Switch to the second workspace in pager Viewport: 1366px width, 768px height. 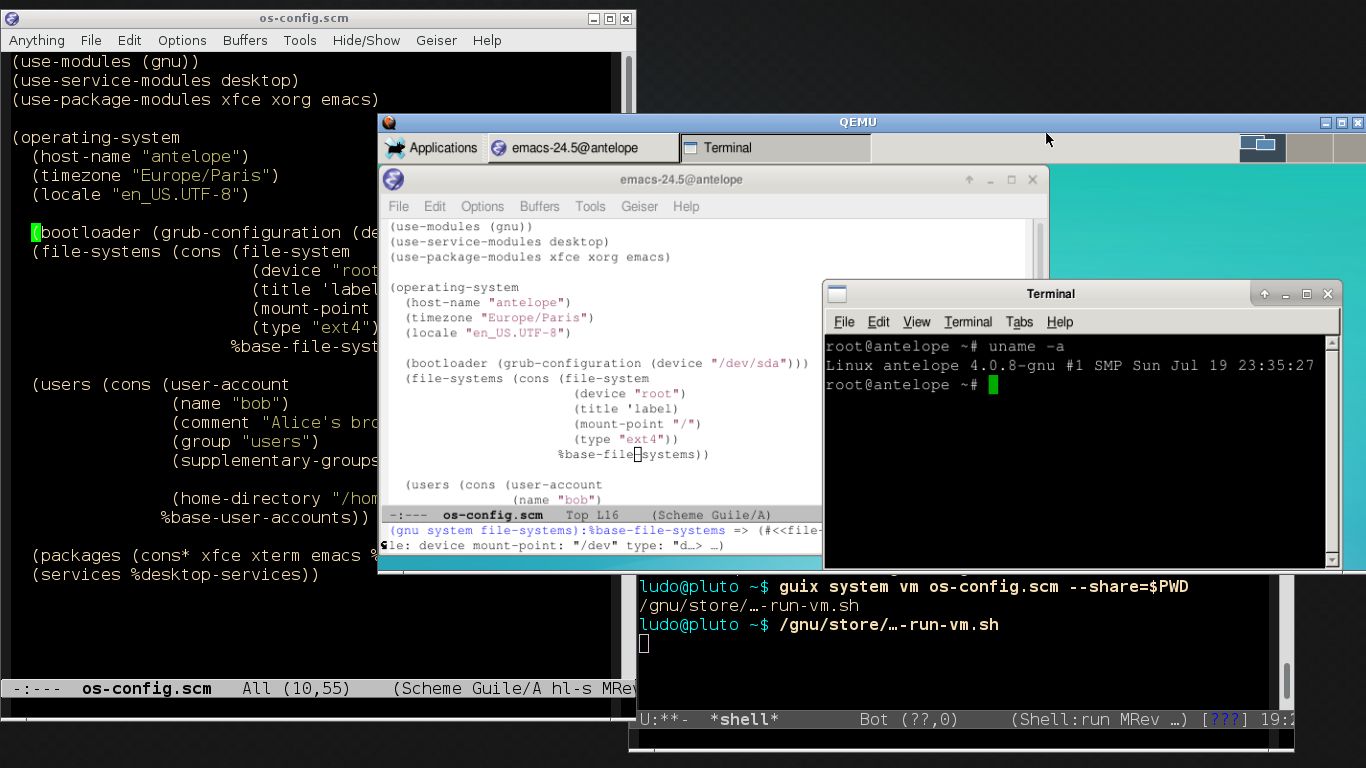click(x=1309, y=147)
